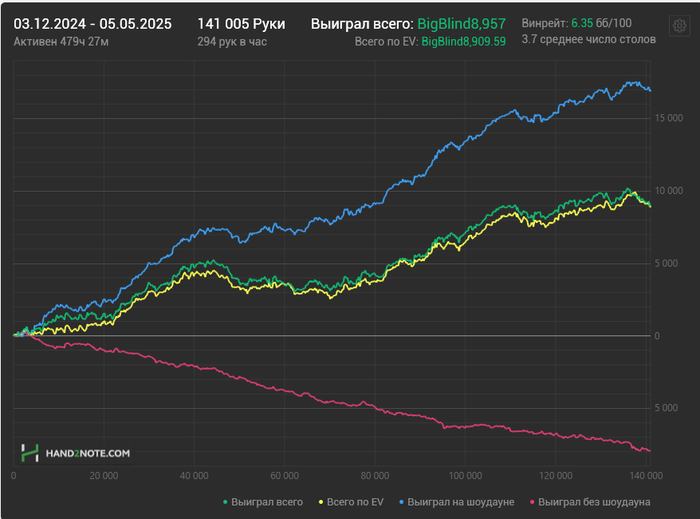700x519 pixels.
Task: Click the 'Выиграл всего:' header label
Action: (x=362, y=24)
